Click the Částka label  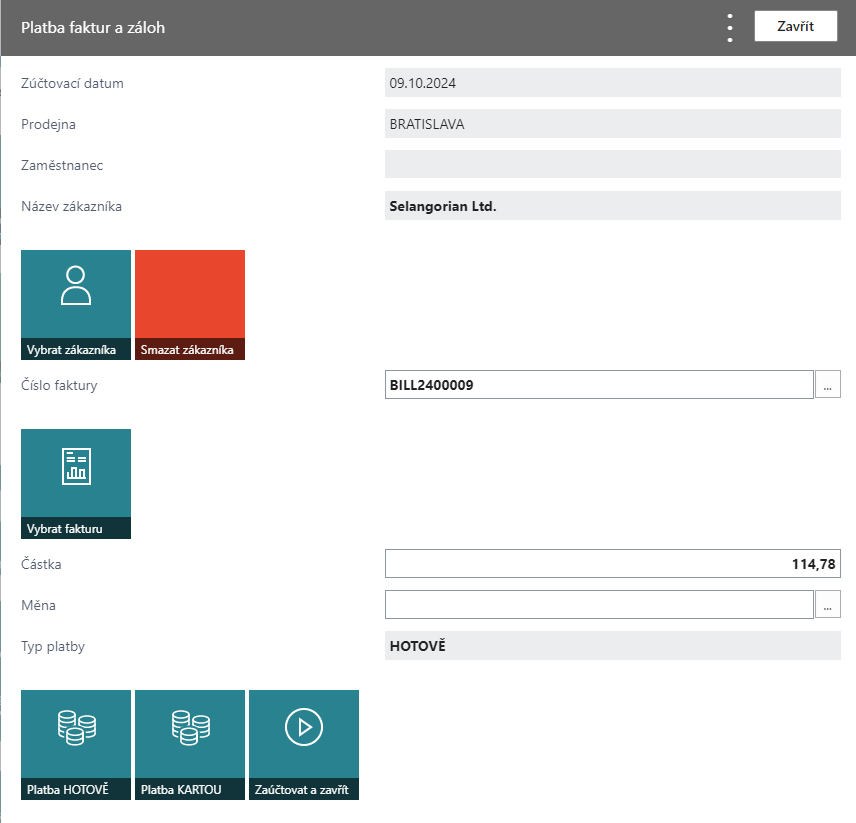tap(41, 564)
